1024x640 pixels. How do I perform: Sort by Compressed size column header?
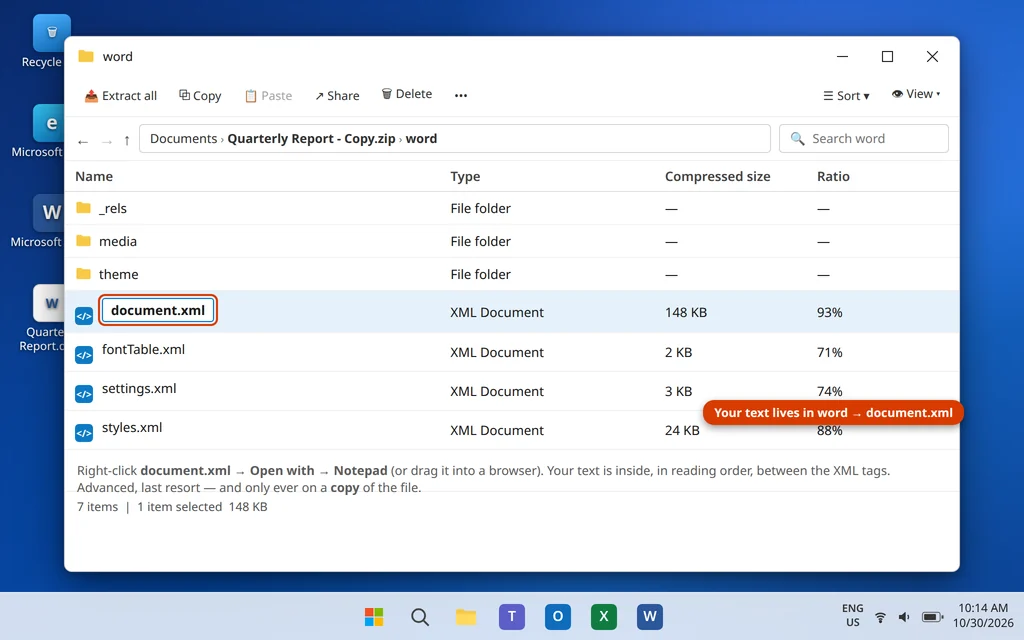(x=718, y=176)
